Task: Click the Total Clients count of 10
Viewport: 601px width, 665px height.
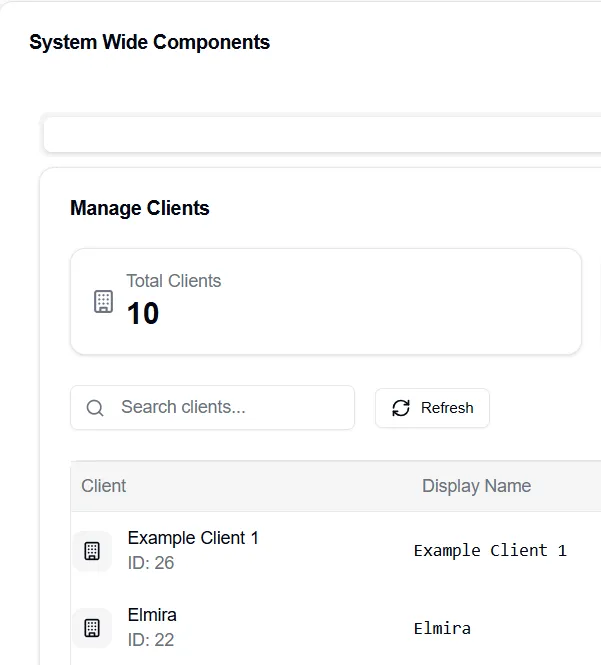Action: 143,313
